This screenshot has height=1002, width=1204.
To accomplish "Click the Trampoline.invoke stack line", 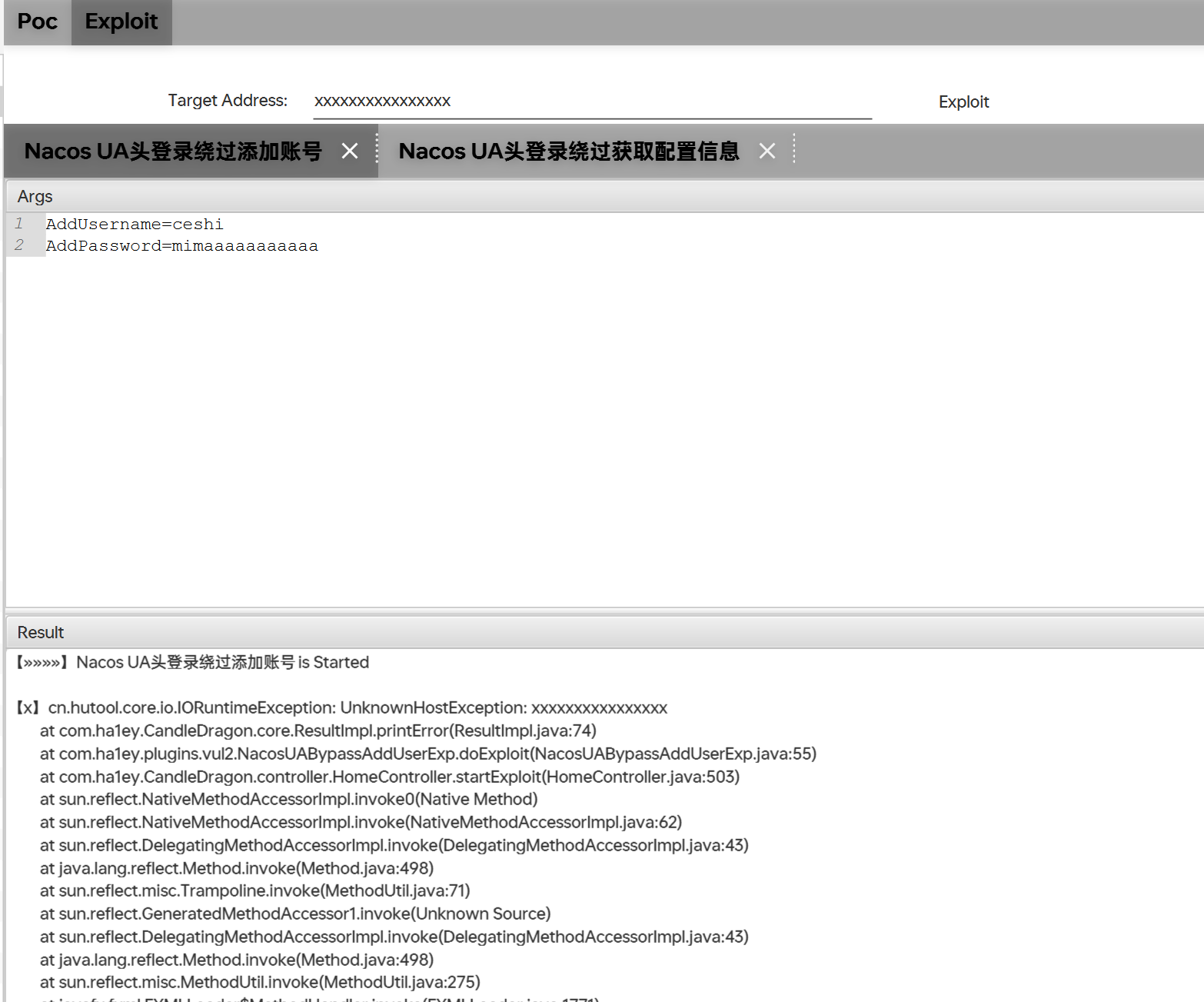I will click(x=255, y=890).
